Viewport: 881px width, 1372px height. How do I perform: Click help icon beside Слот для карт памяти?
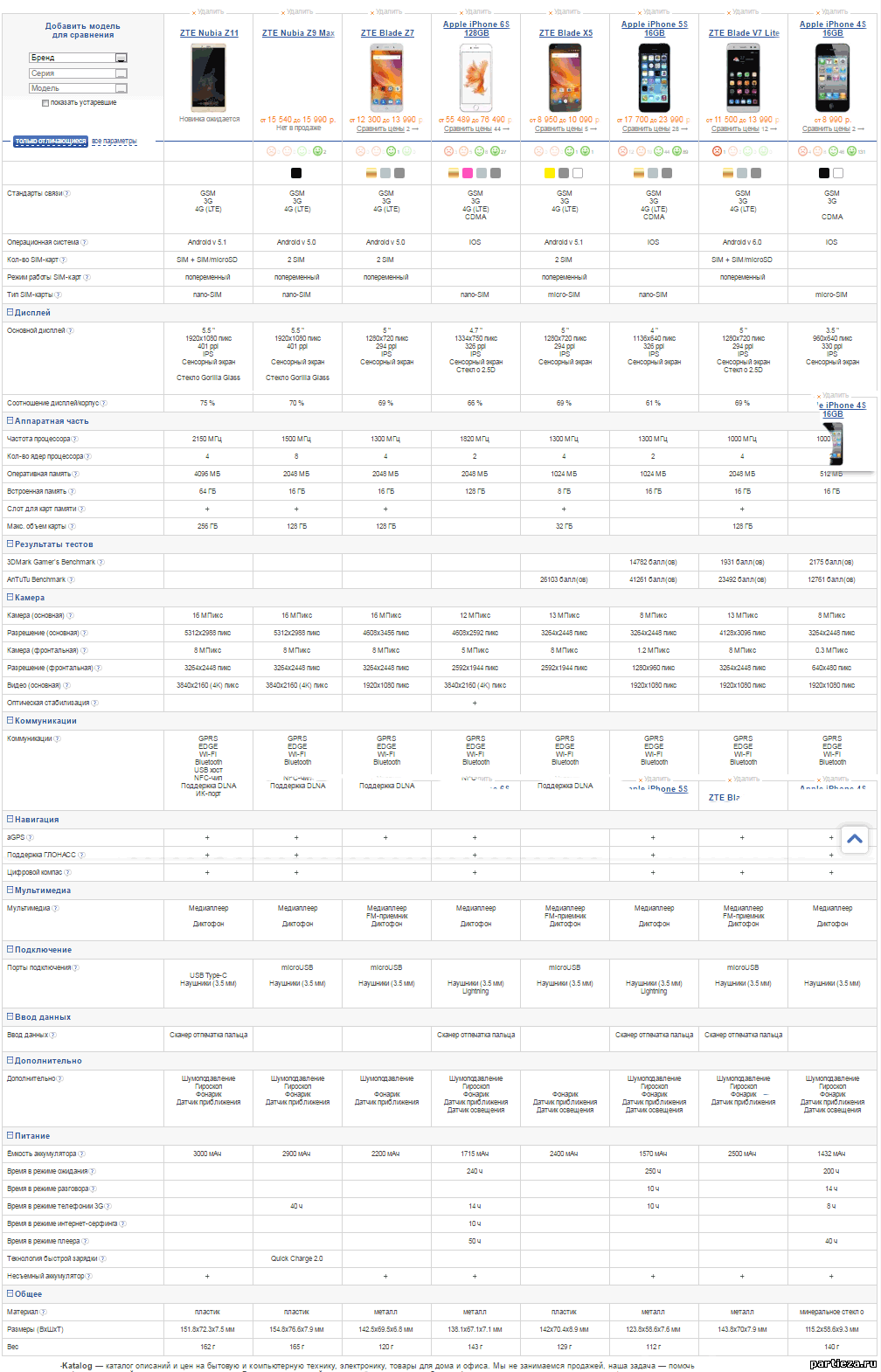[x=82, y=509]
